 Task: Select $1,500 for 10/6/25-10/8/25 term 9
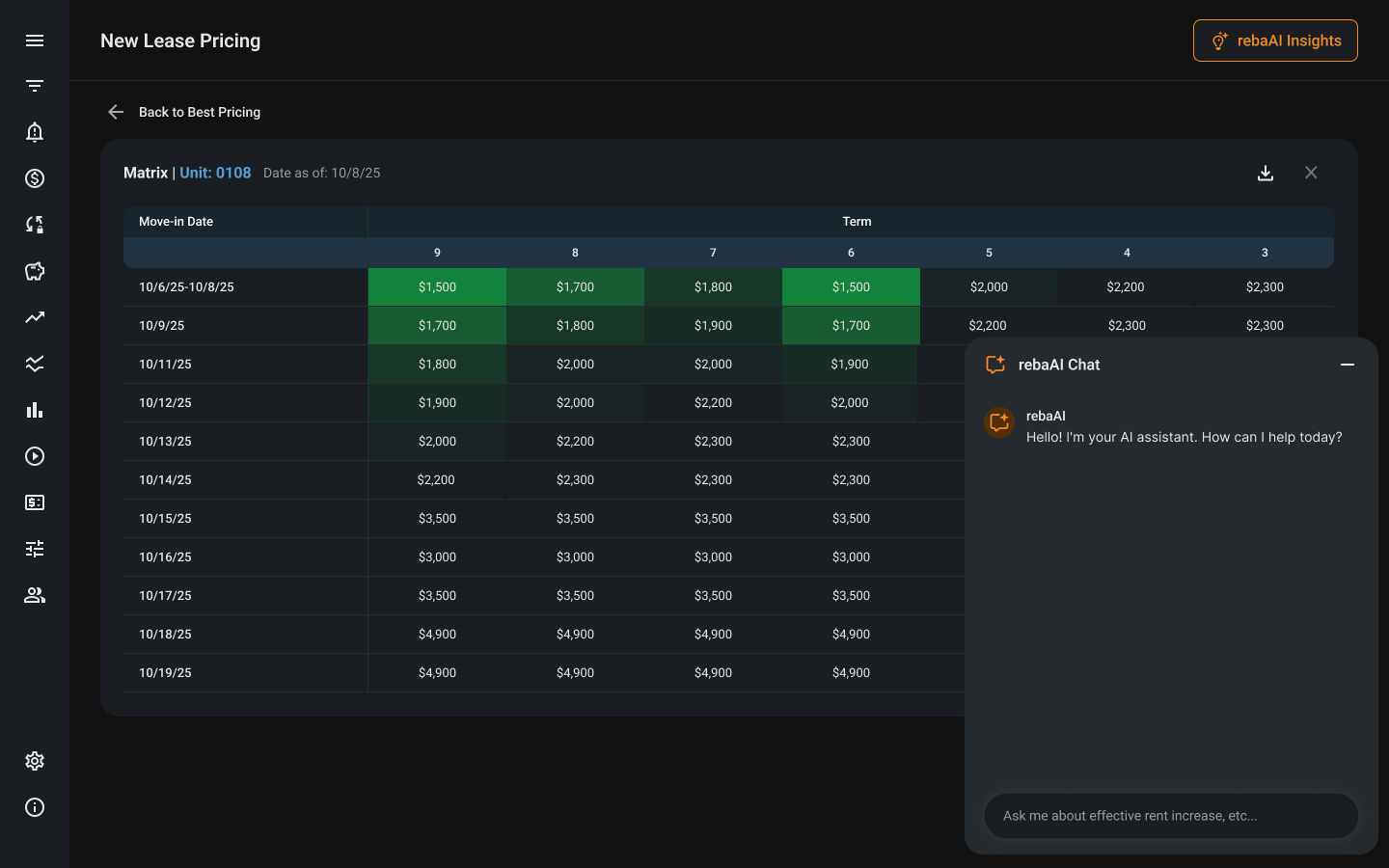pos(437,287)
